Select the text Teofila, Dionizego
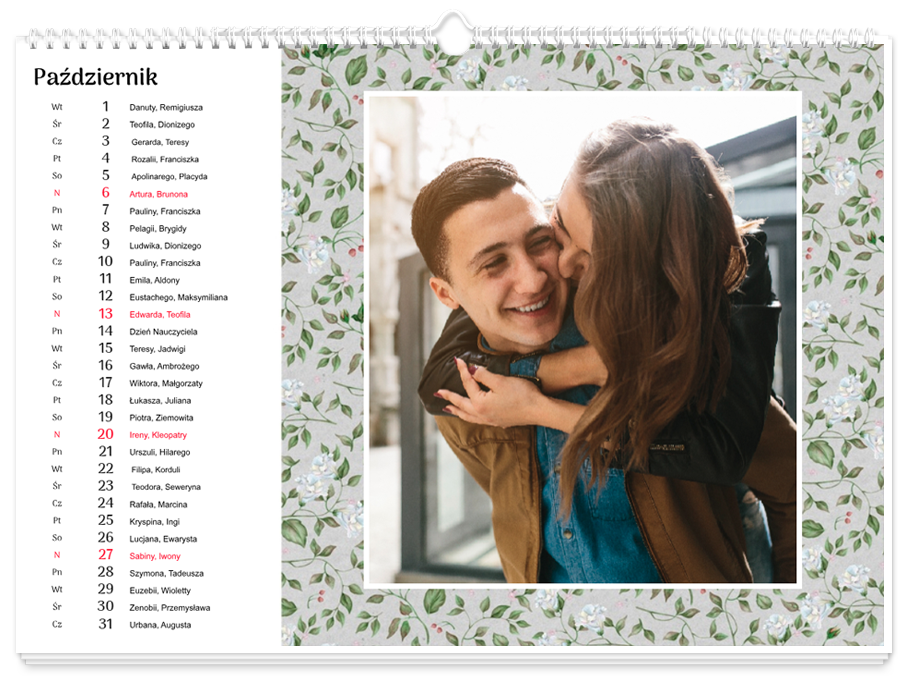 tap(162, 125)
